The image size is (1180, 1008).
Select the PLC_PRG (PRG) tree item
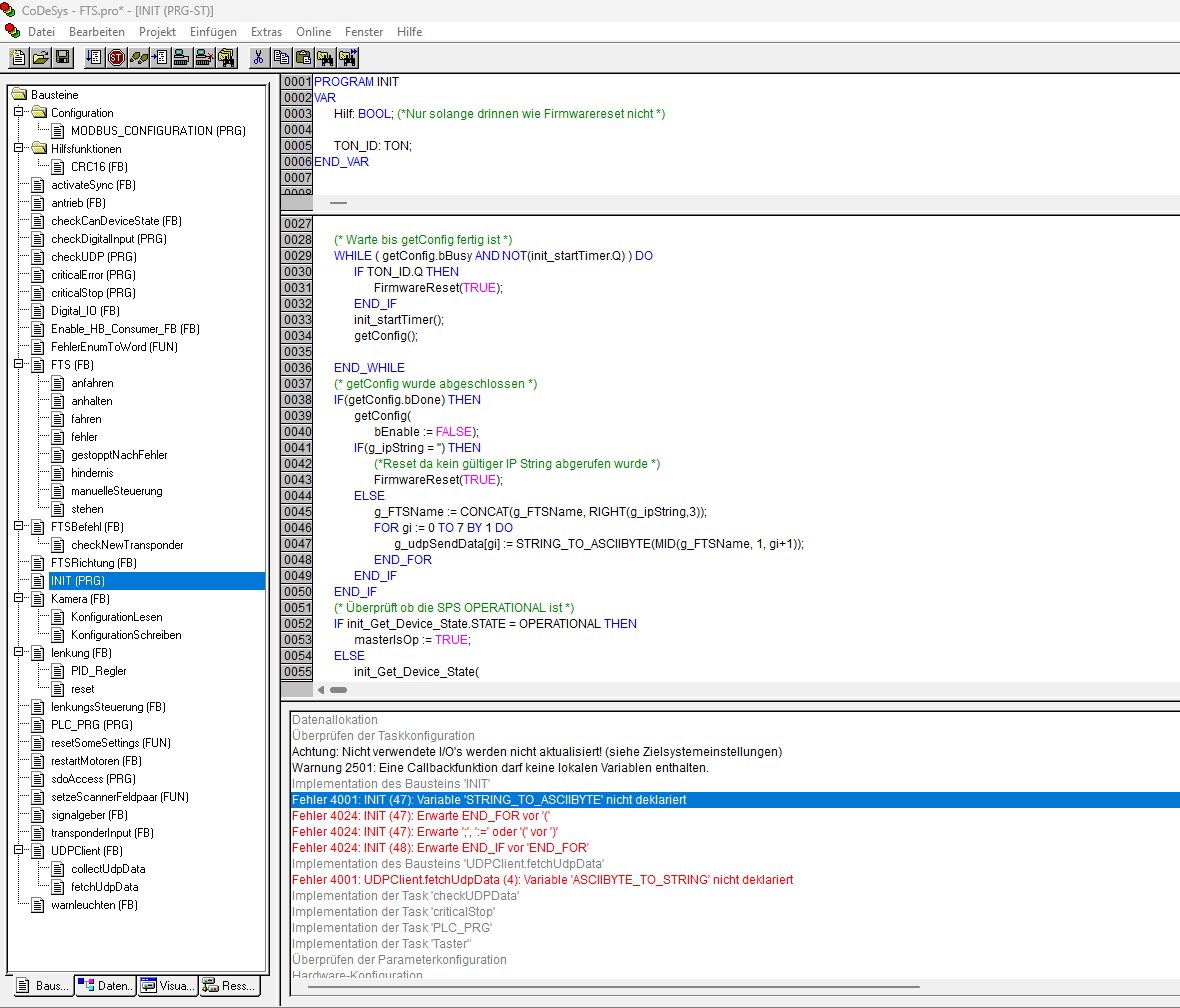point(91,725)
